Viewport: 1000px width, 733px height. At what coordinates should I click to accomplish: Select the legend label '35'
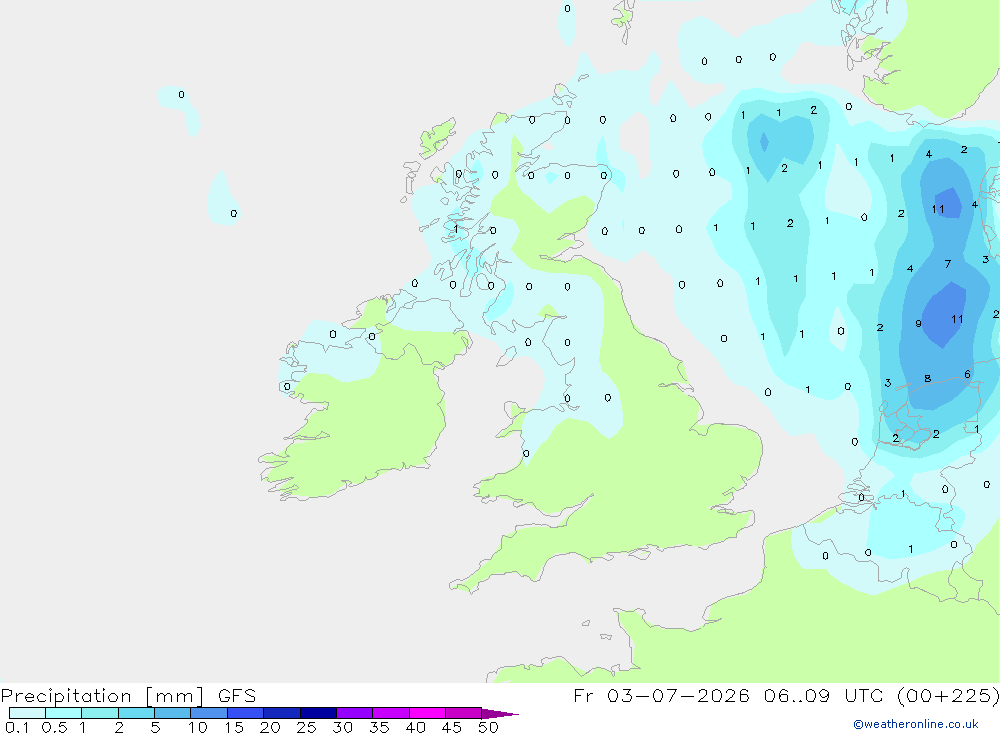[379, 727]
